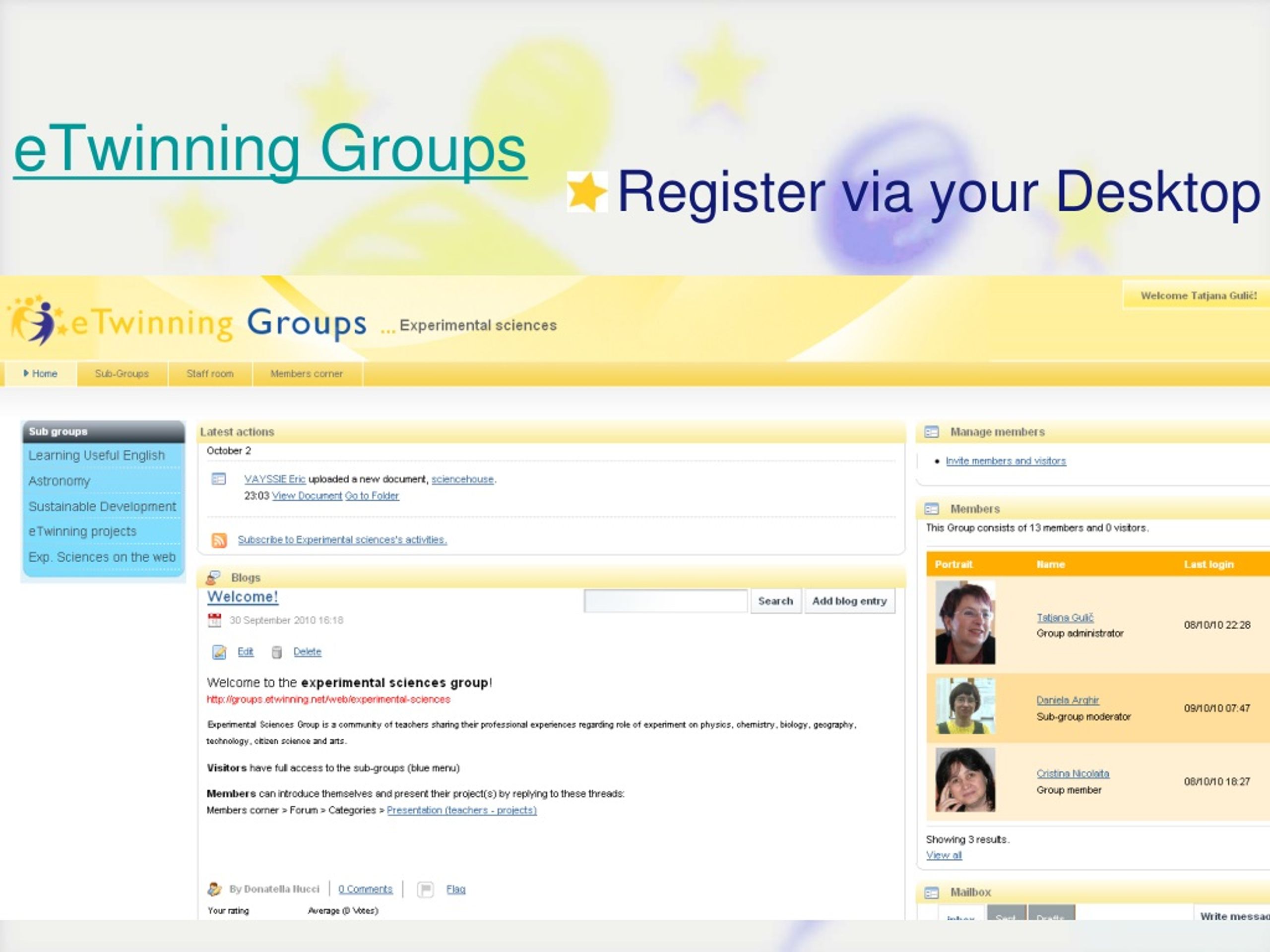This screenshot has height=952, width=1270.
Task: Open the Home tab
Action: coord(40,373)
